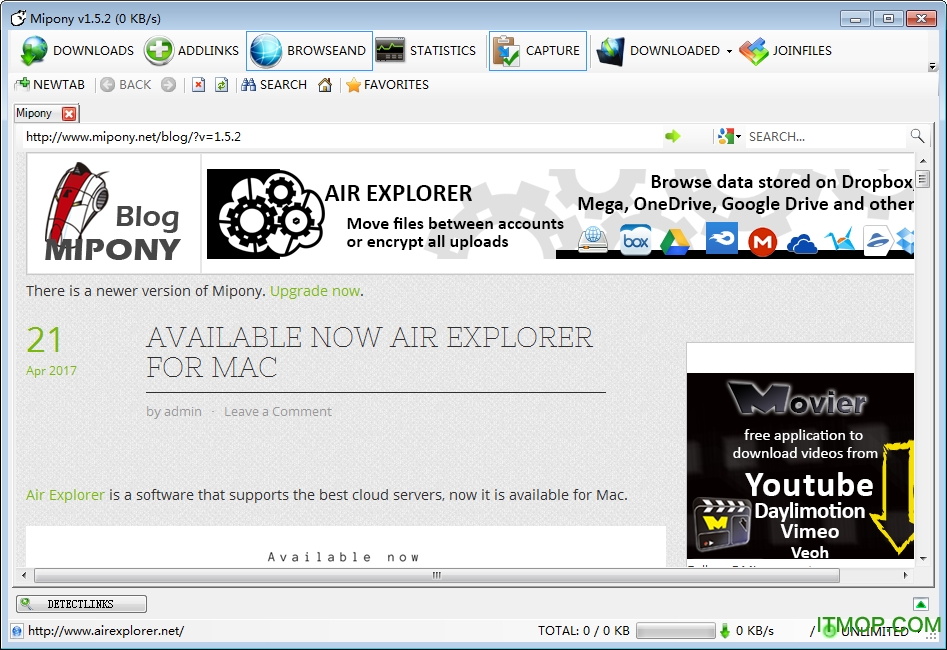This screenshot has height=650, width=947.
Task: Open the Downloaded dropdown arrow
Action: tap(729, 51)
